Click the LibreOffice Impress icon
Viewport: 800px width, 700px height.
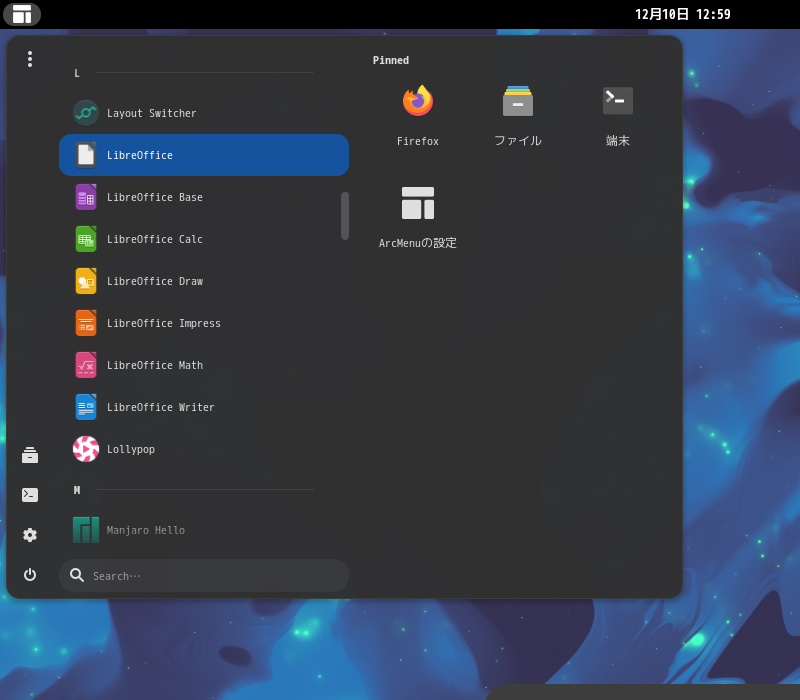(x=86, y=323)
